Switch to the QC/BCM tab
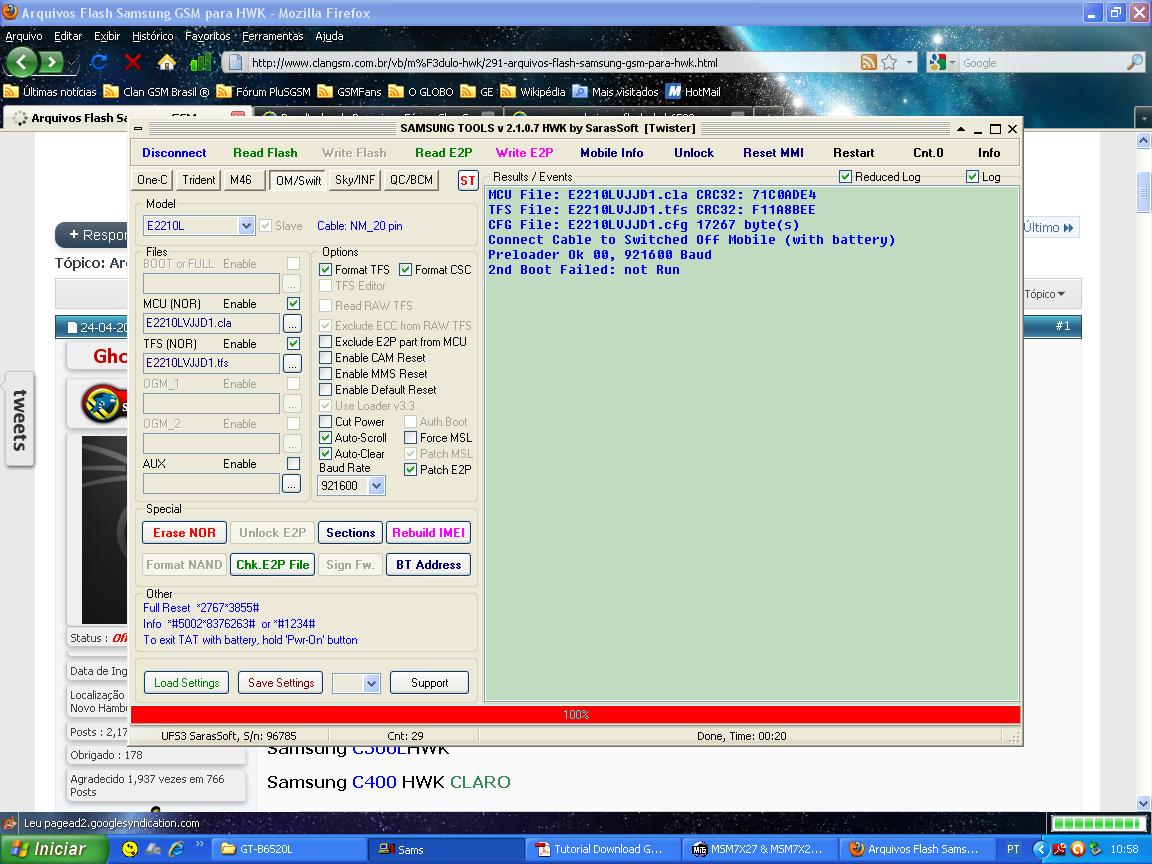 tap(411, 180)
